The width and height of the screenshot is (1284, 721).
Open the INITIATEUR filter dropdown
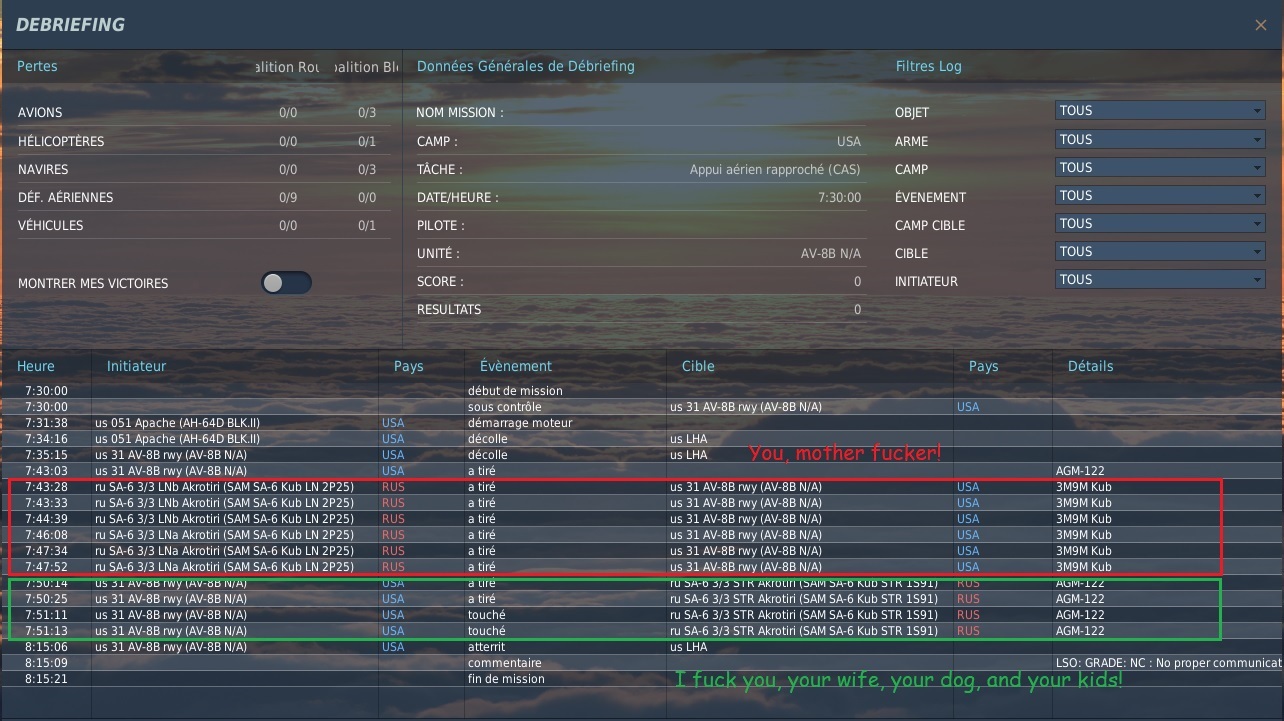click(1160, 280)
